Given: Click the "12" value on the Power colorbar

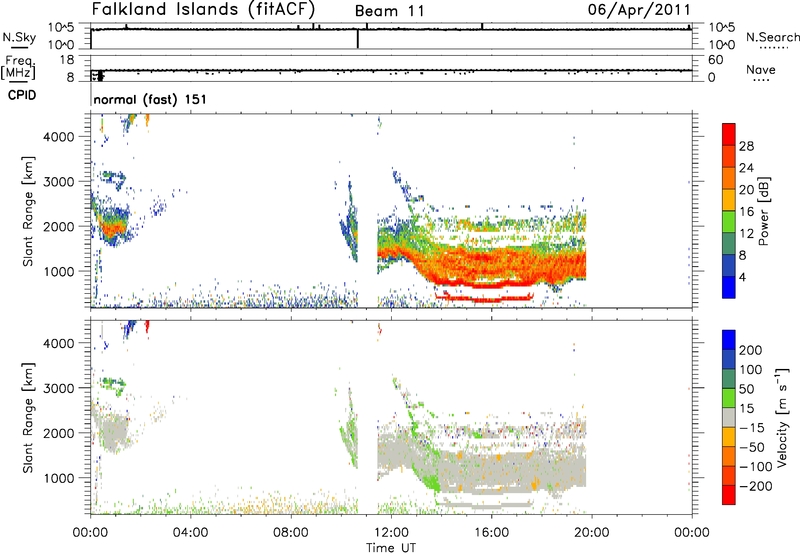Looking at the screenshot, I should click(746, 234).
